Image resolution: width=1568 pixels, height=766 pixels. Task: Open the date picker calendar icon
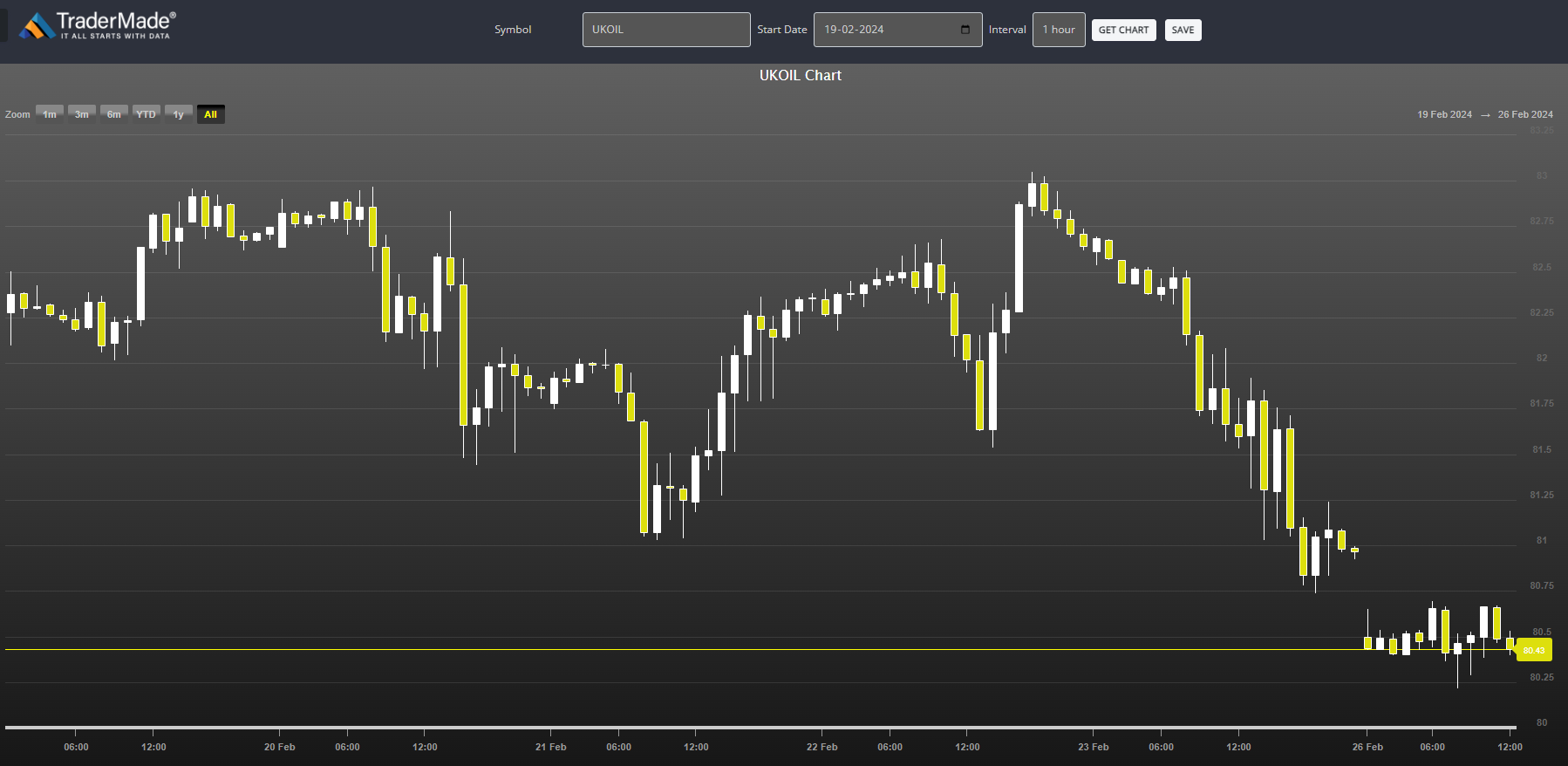pyautogui.click(x=965, y=30)
